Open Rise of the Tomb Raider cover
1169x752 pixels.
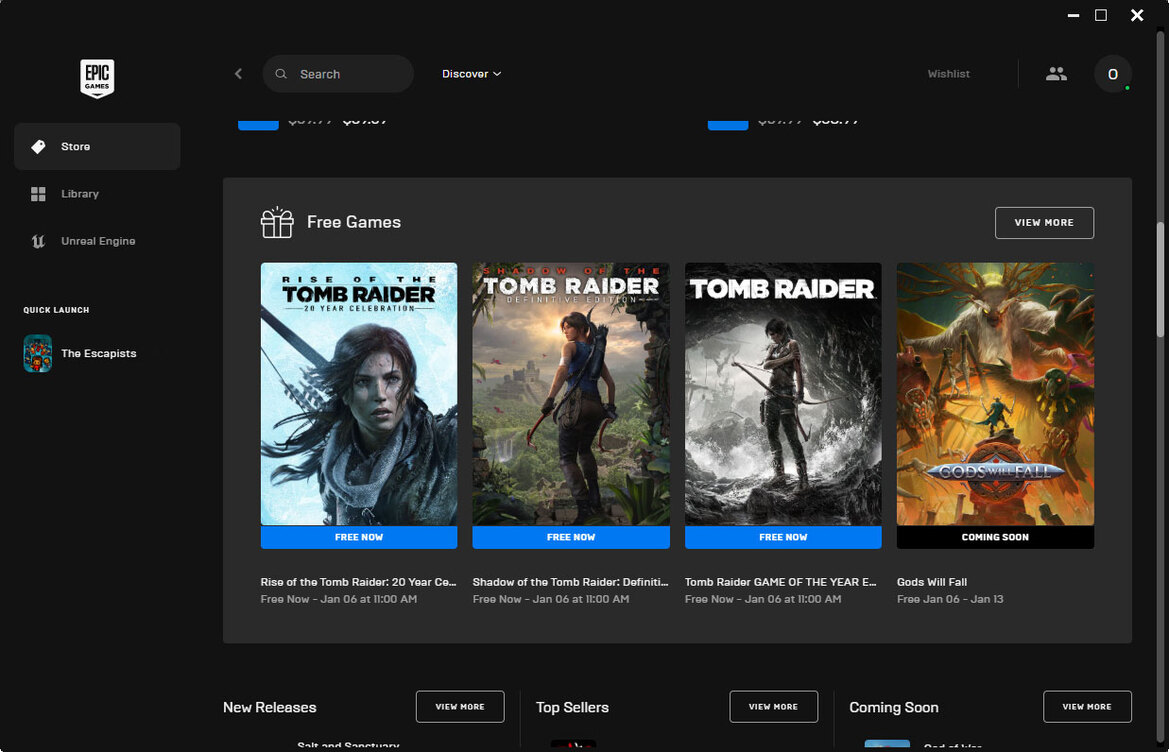pos(359,394)
